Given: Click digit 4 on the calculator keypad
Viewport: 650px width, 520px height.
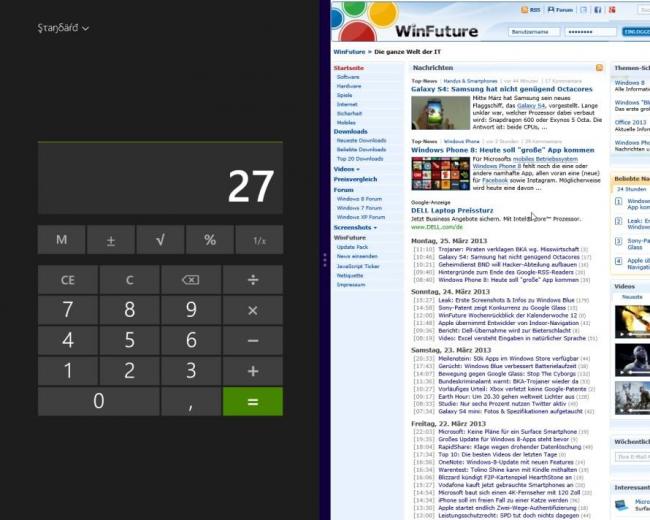Looking at the screenshot, I should point(68,340).
